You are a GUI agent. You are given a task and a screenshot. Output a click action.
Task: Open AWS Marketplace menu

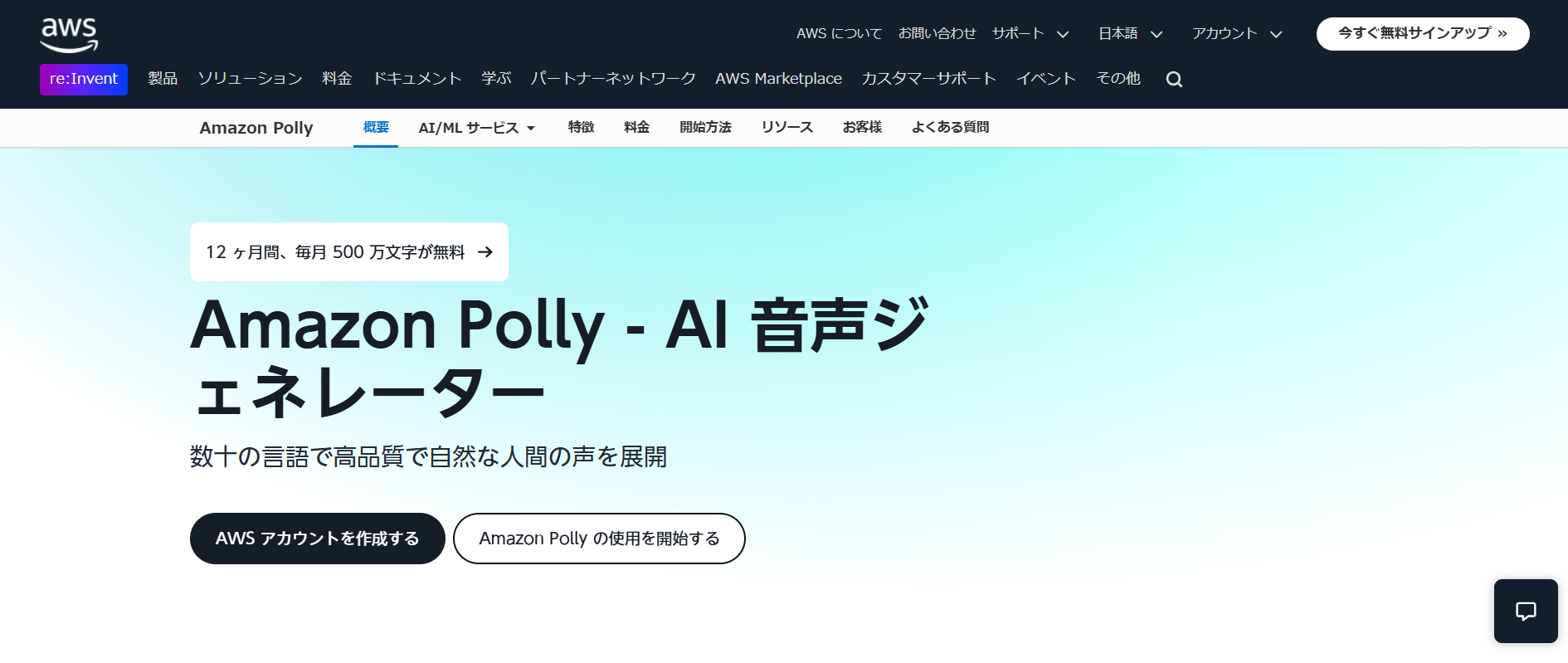point(778,78)
